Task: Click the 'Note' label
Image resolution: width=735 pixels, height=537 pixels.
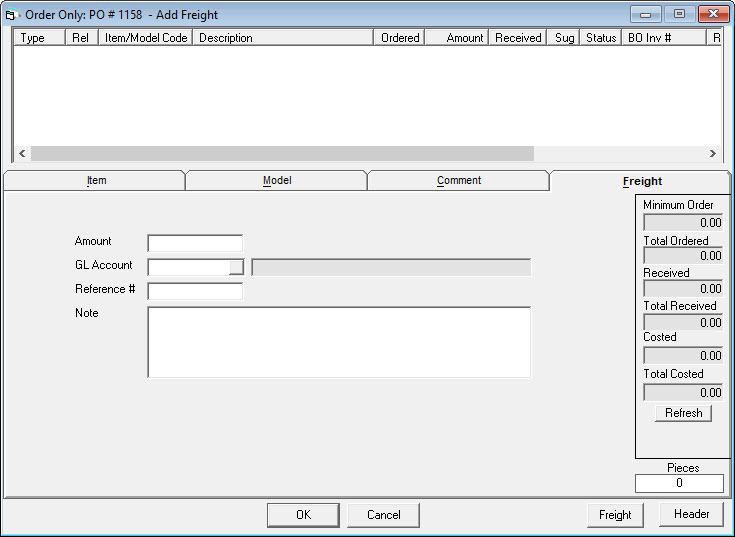Action: pyautogui.click(x=87, y=313)
